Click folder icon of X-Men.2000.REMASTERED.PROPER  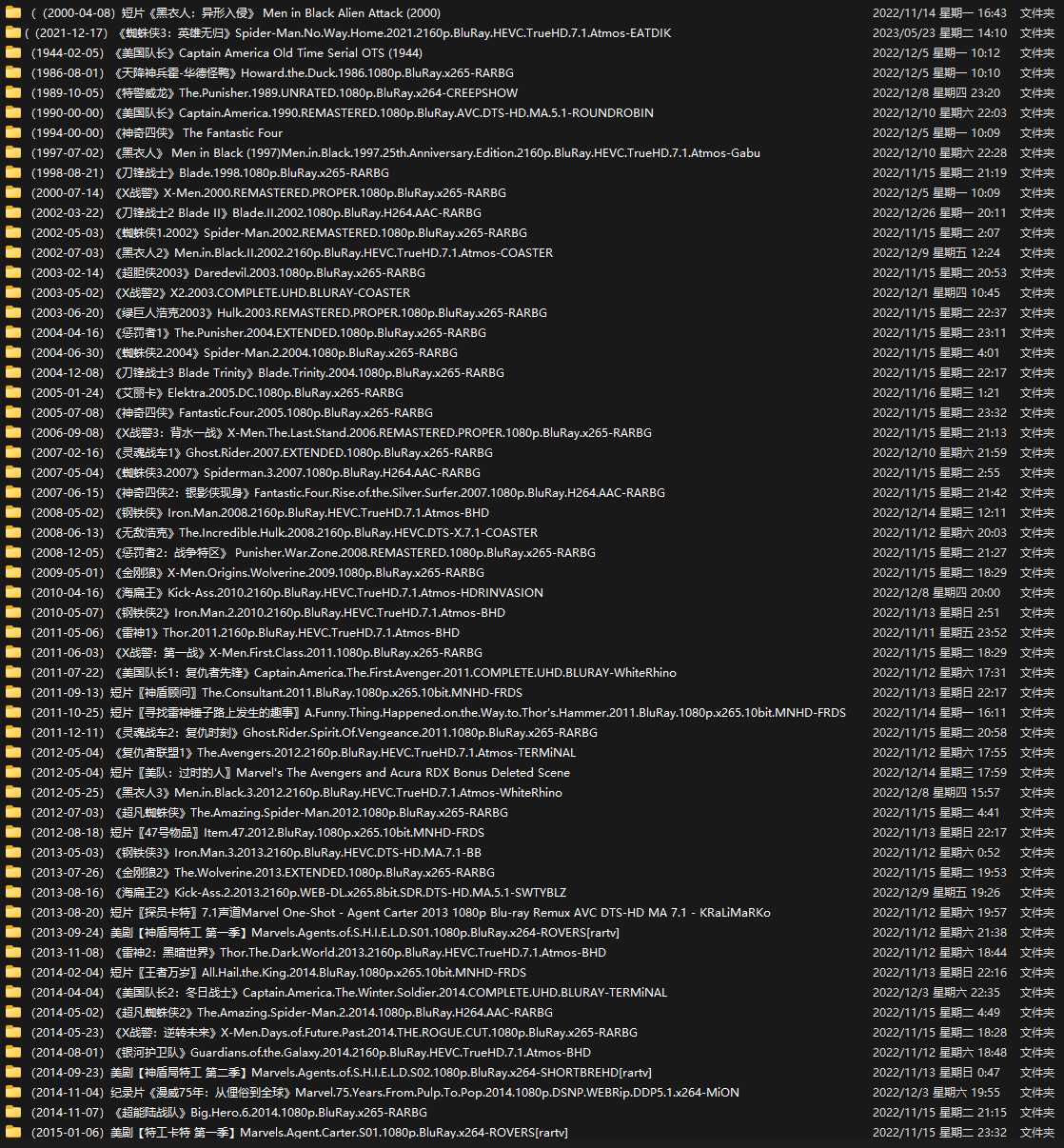[x=12, y=193]
